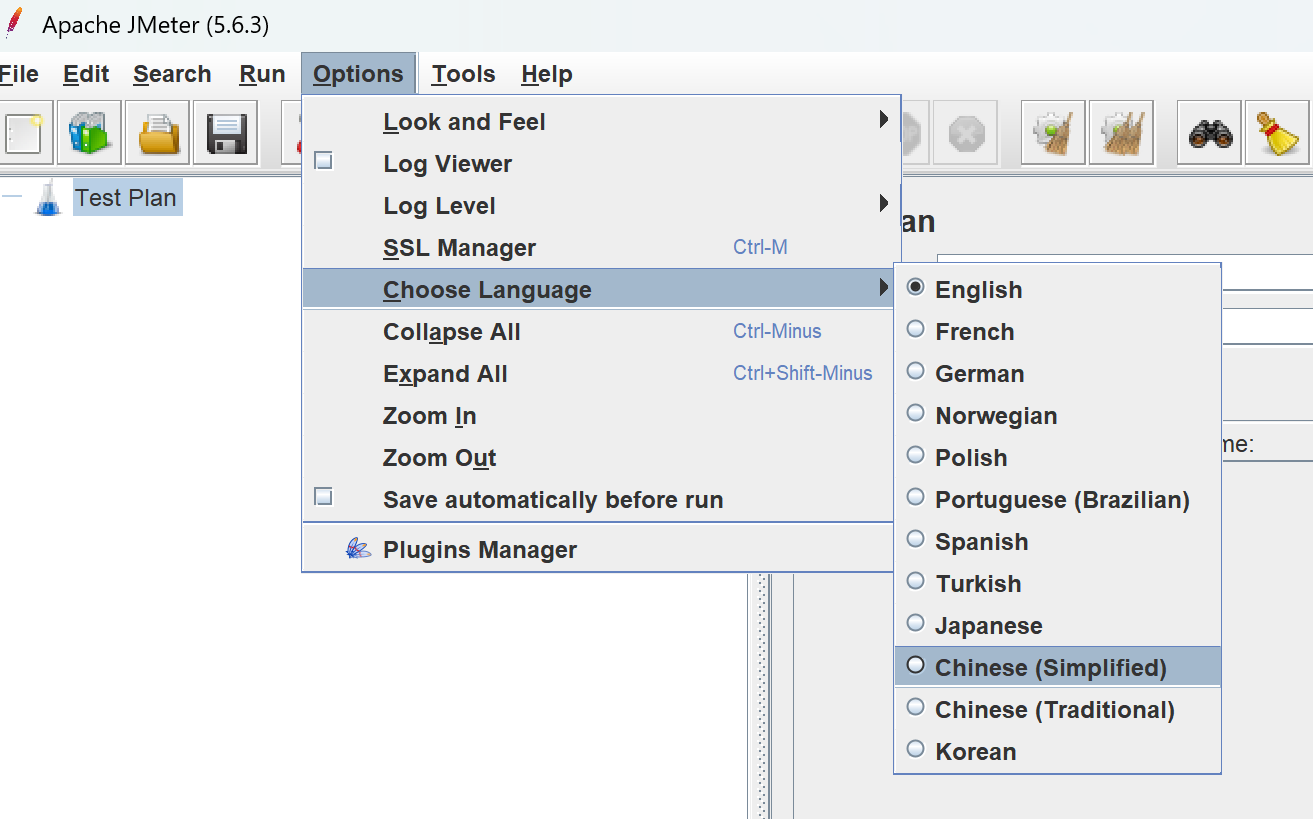Select the English language radio button
Viewport: 1313px width, 819px height.
pyautogui.click(x=915, y=287)
